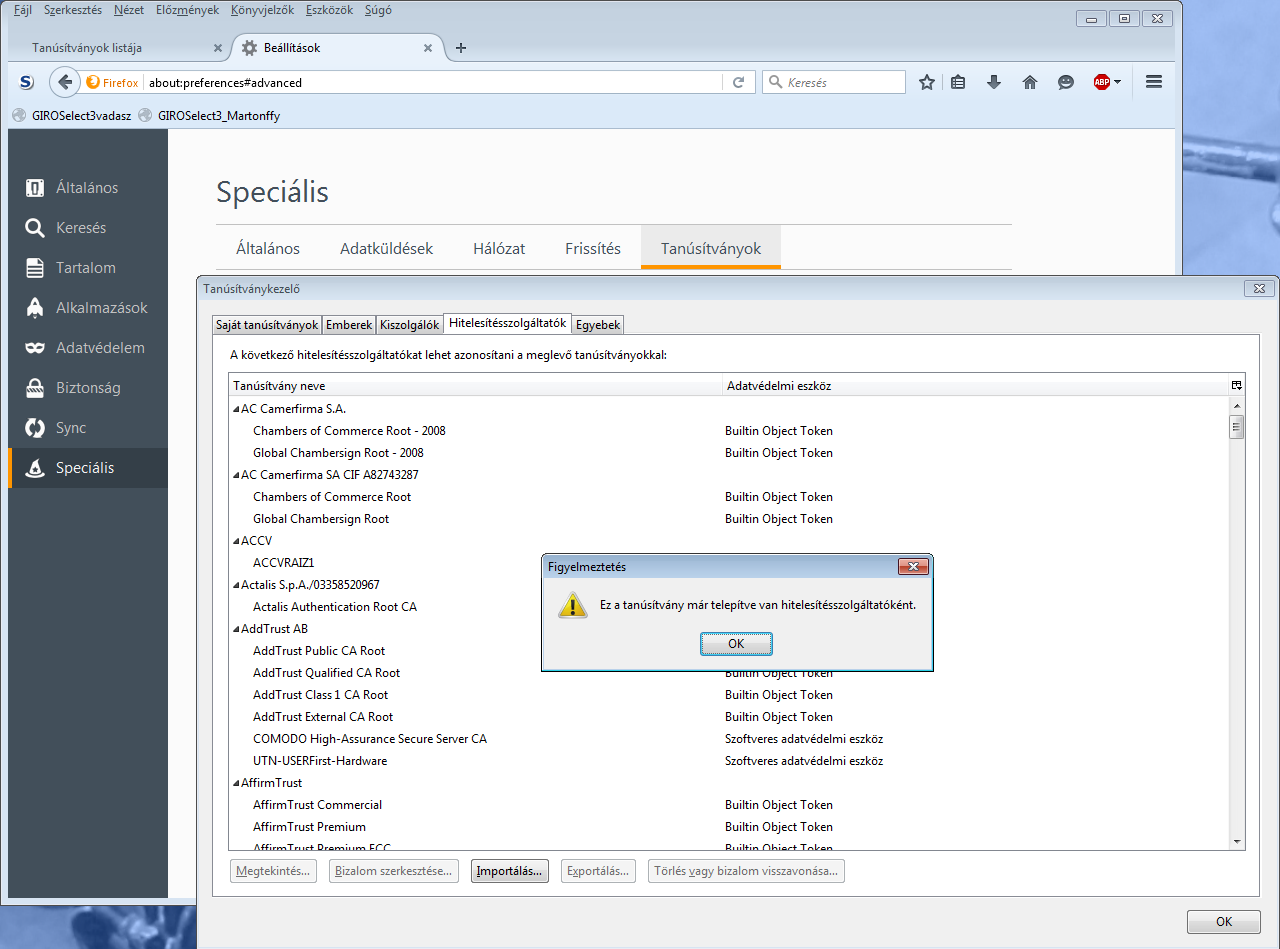Sort by Tanúsítvány neve column header
Image resolution: width=1280 pixels, height=949 pixels.
[x=475, y=386]
